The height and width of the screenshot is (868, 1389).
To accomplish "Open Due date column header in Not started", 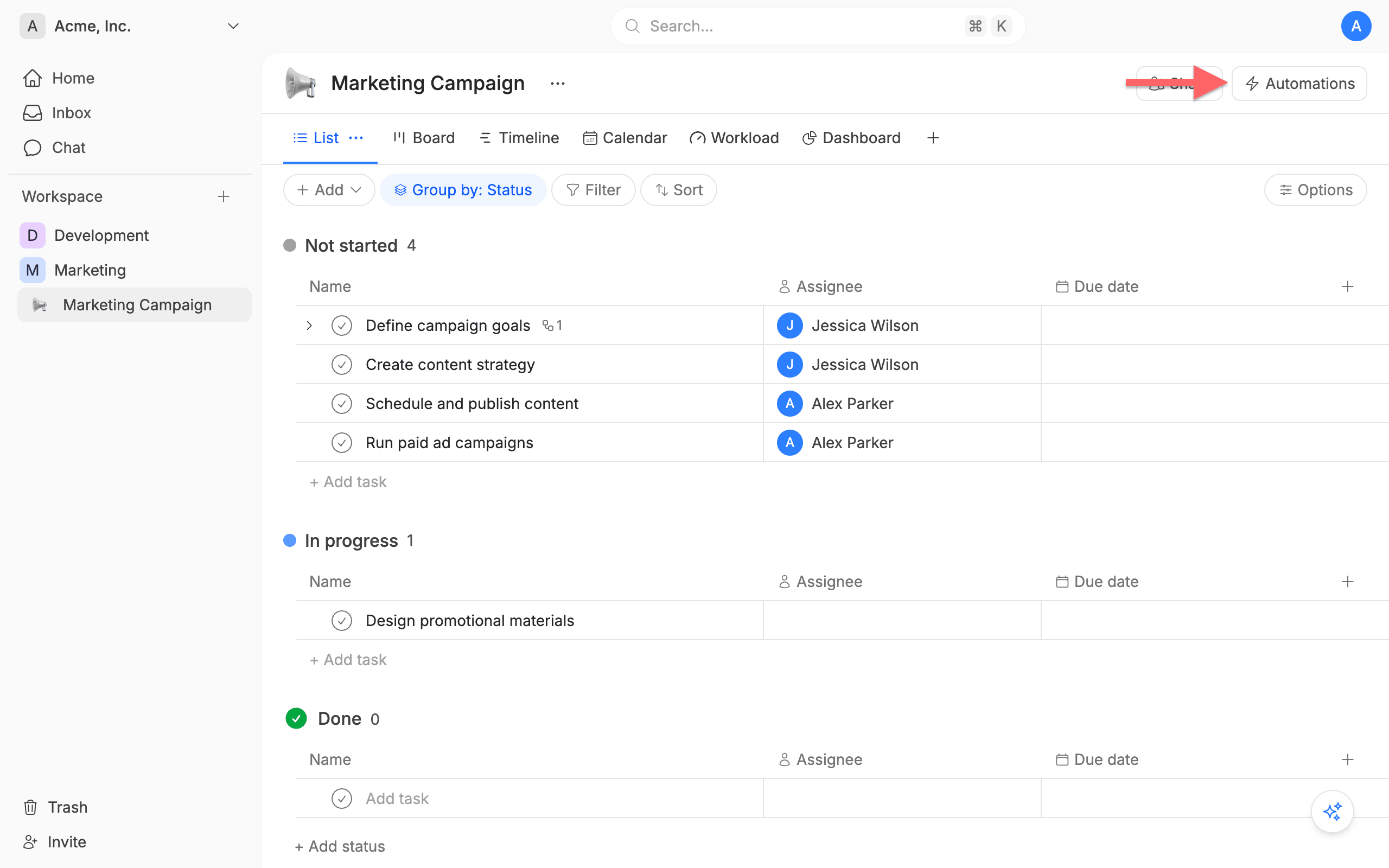I will point(1097,286).
